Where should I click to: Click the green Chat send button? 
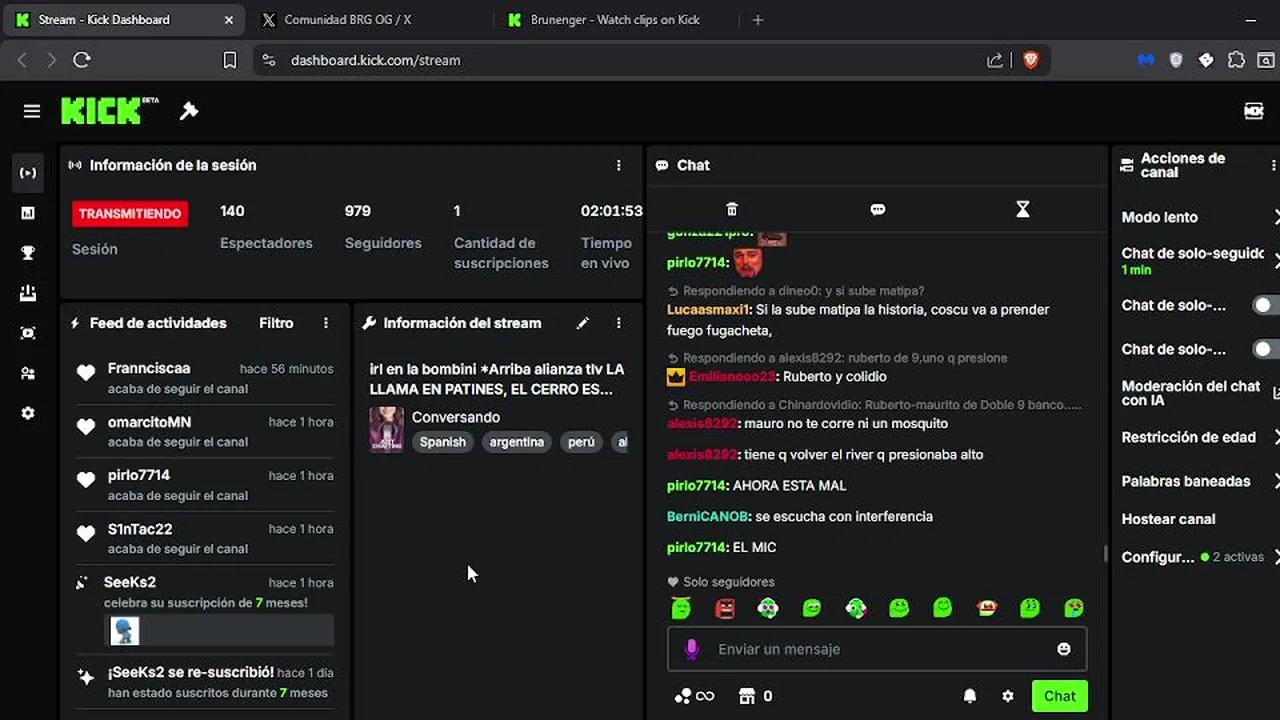(1060, 696)
